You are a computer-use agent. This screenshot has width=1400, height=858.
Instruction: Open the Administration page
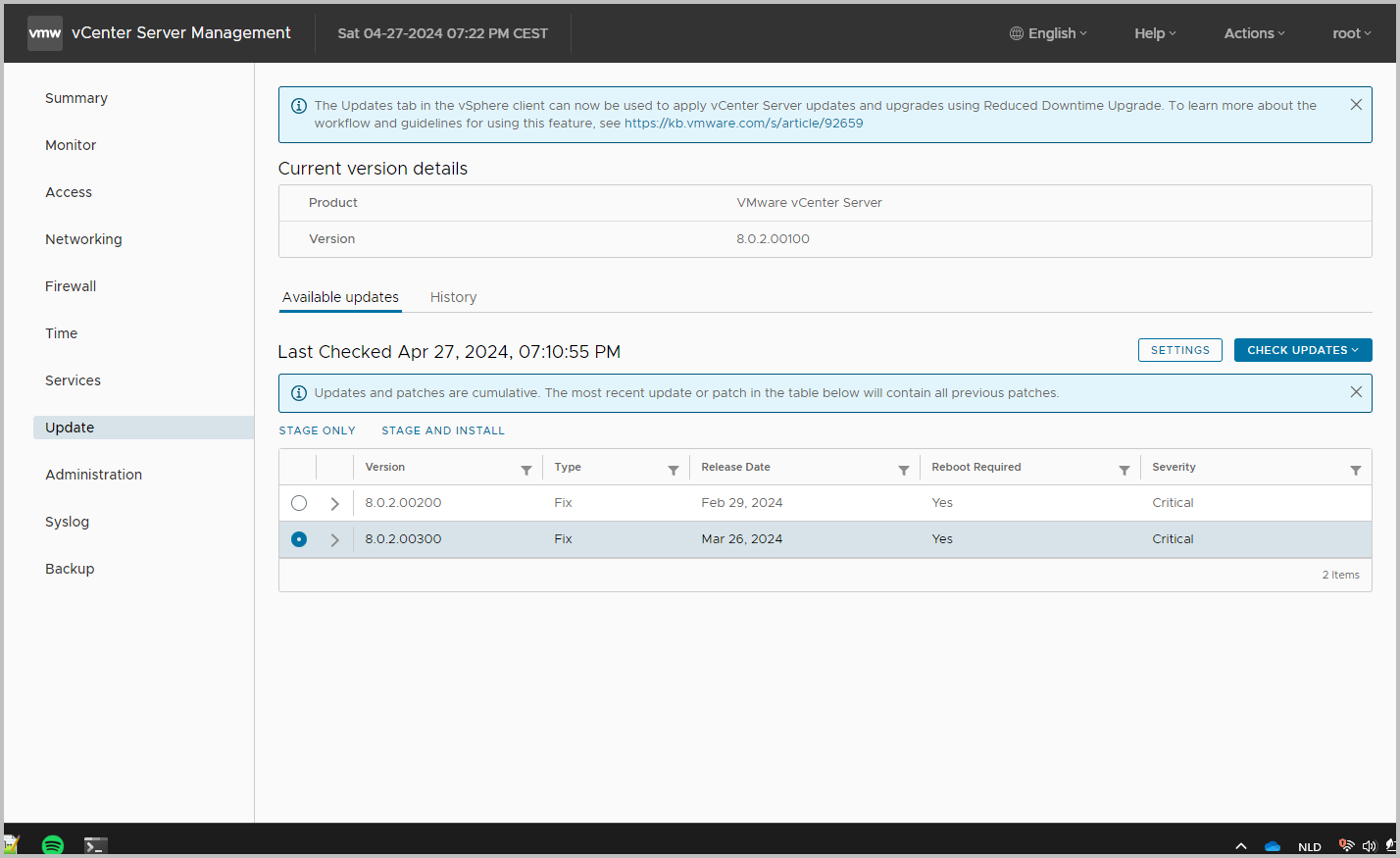pos(93,475)
